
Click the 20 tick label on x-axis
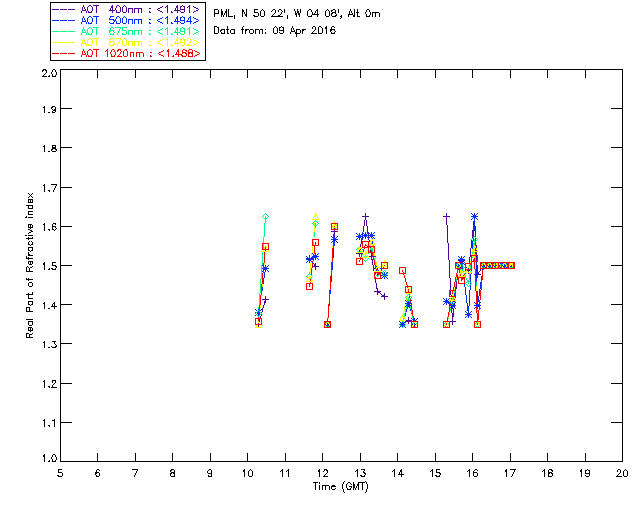point(622,473)
